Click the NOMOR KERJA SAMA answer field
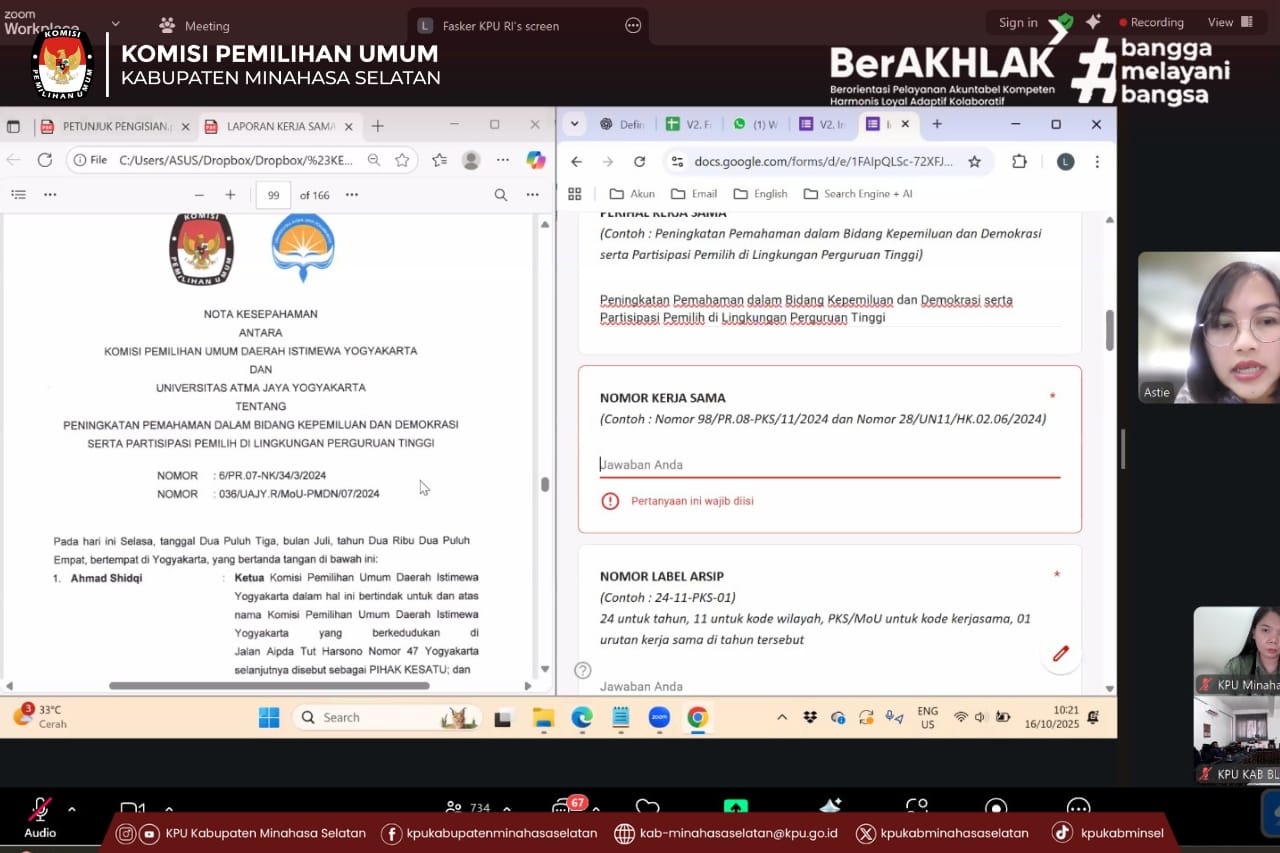This screenshot has width=1280, height=853. click(x=829, y=465)
